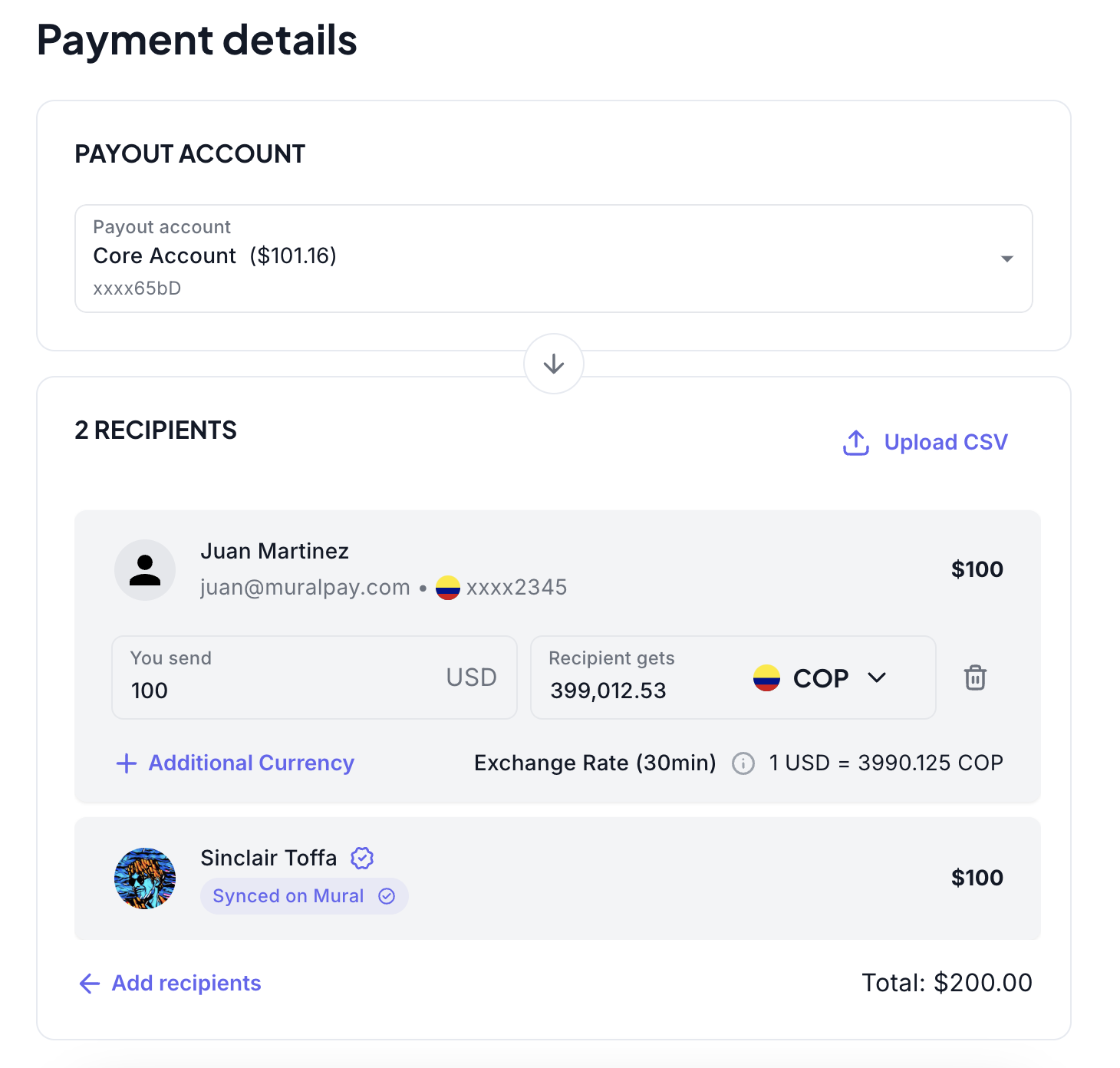Select the Sinclair Toffa recipient row

614,878
